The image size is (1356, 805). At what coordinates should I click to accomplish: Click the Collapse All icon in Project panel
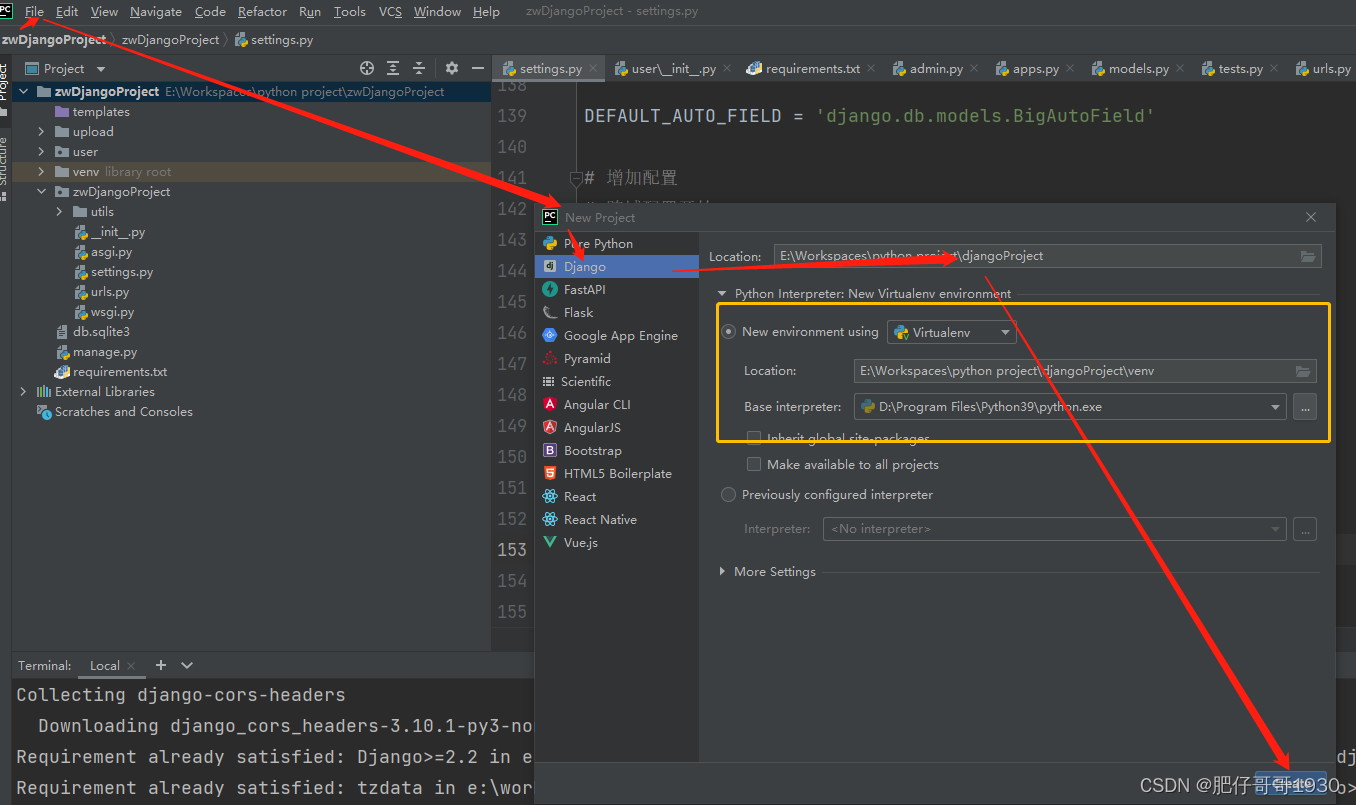(419, 68)
